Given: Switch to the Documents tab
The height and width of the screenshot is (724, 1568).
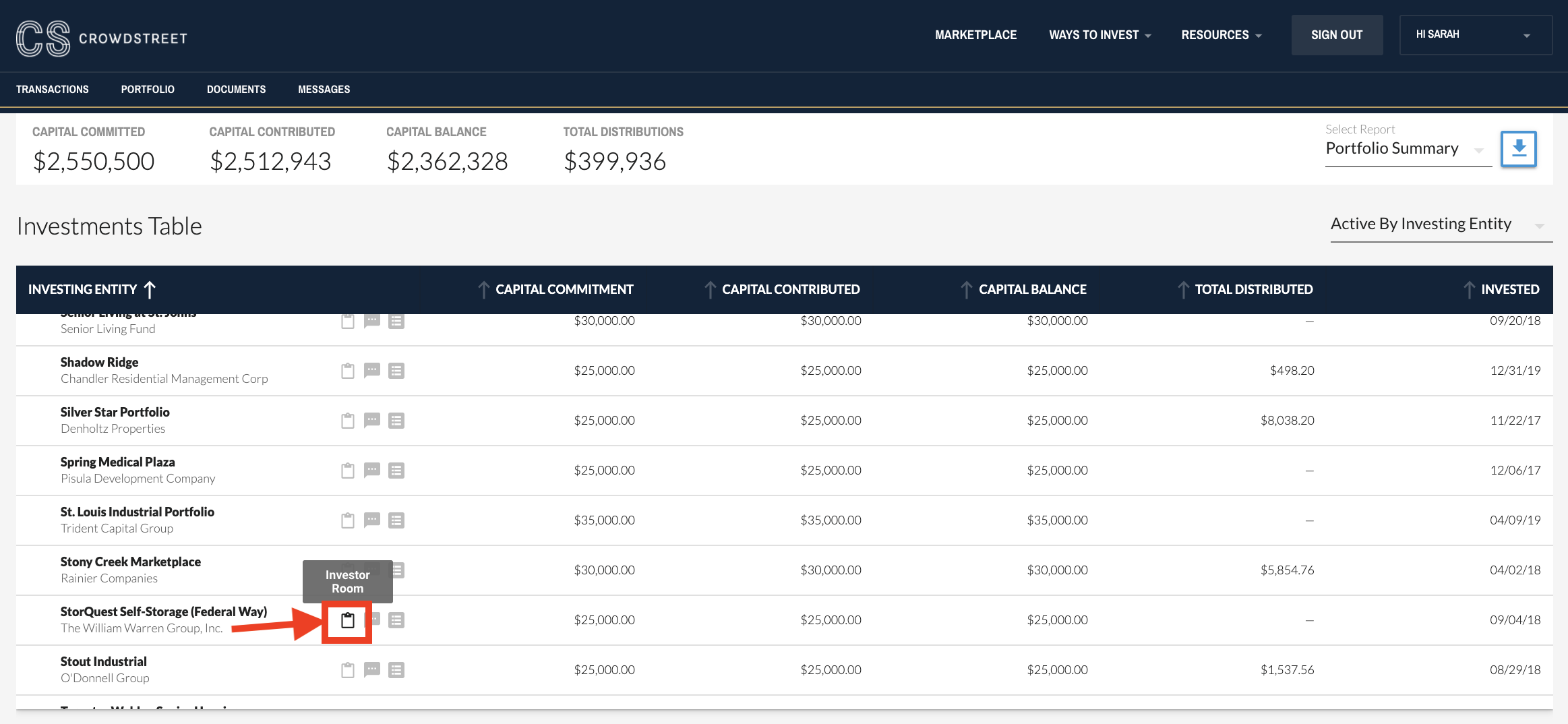Looking at the screenshot, I should tap(236, 90).
